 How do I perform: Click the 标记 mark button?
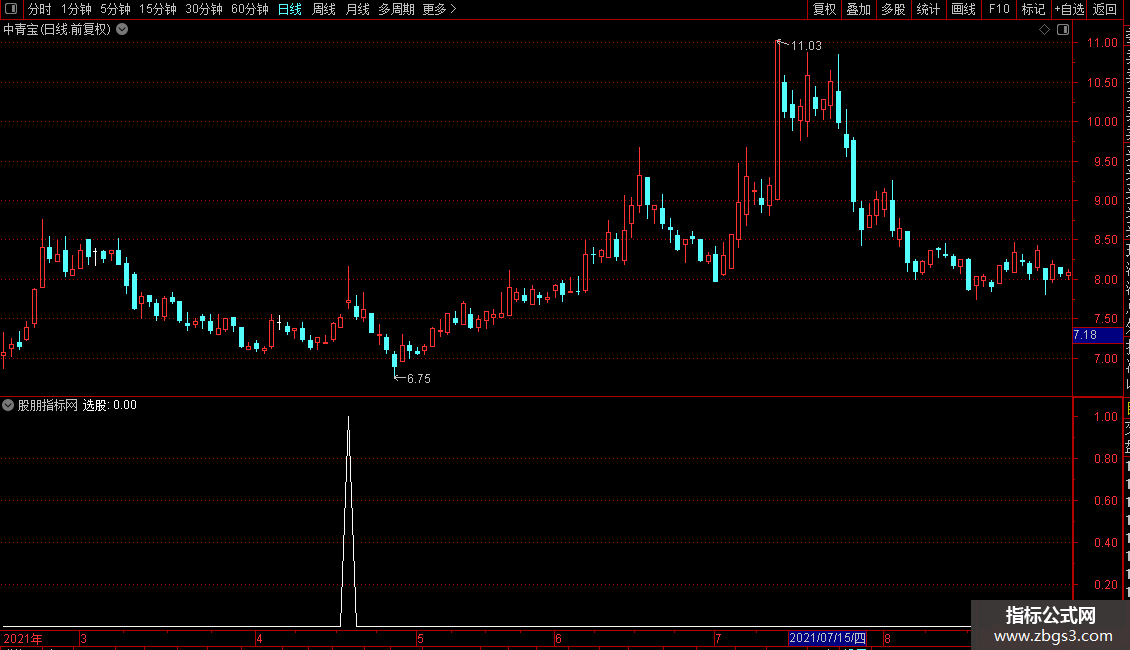point(1033,9)
